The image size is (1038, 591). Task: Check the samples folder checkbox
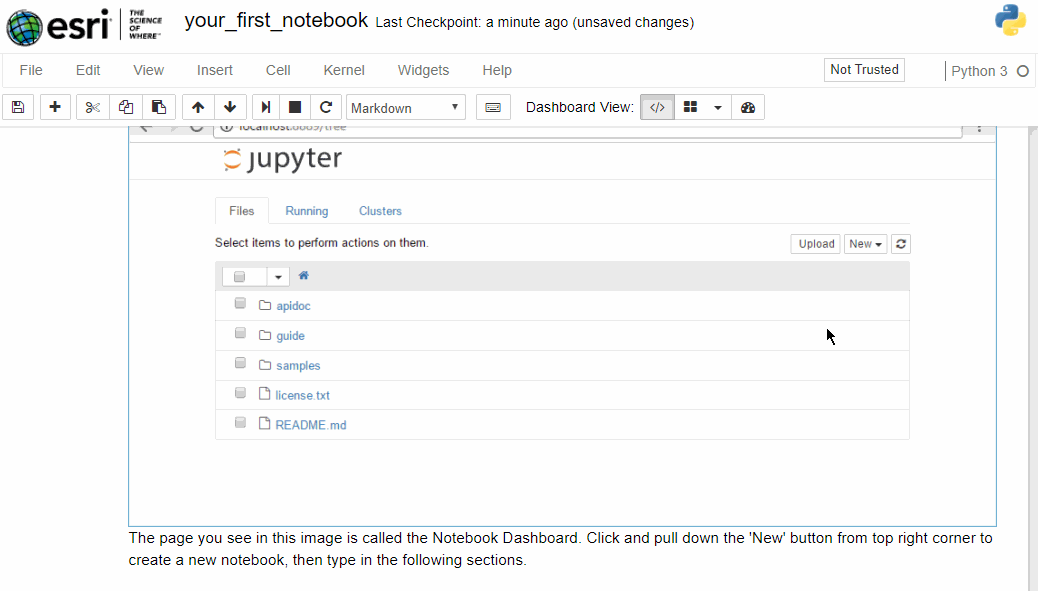pos(240,363)
